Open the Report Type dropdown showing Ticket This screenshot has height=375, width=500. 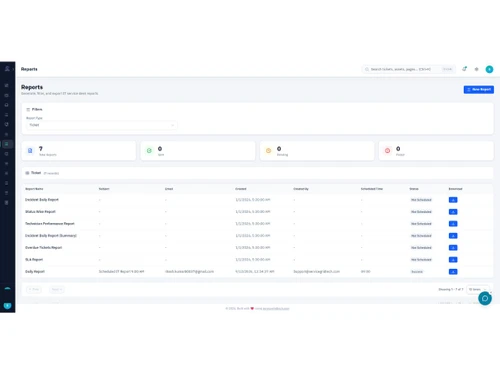pyautogui.click(x=102, y=125)
